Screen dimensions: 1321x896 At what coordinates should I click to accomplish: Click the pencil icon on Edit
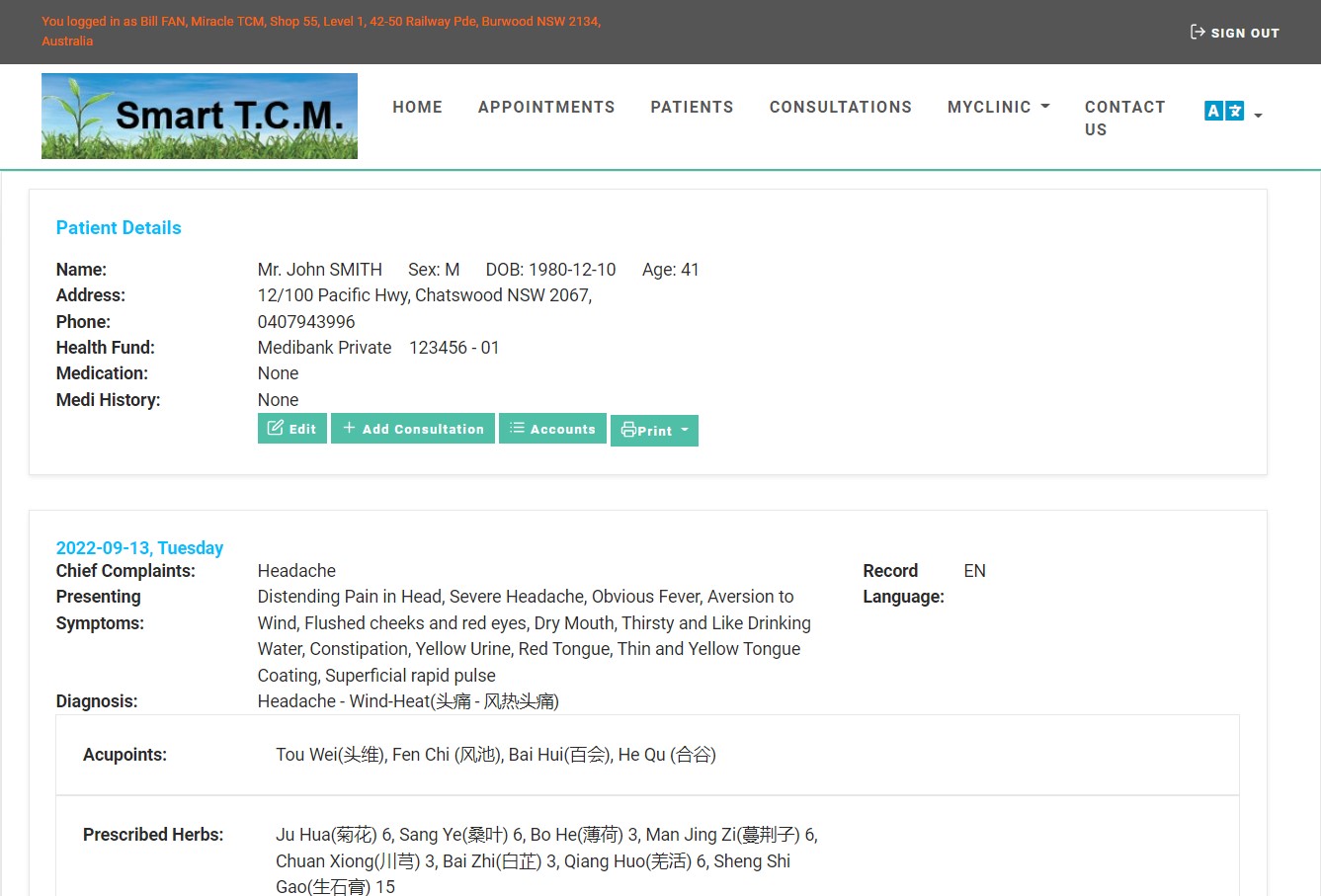pyautogui.click(x=276, y=428)
